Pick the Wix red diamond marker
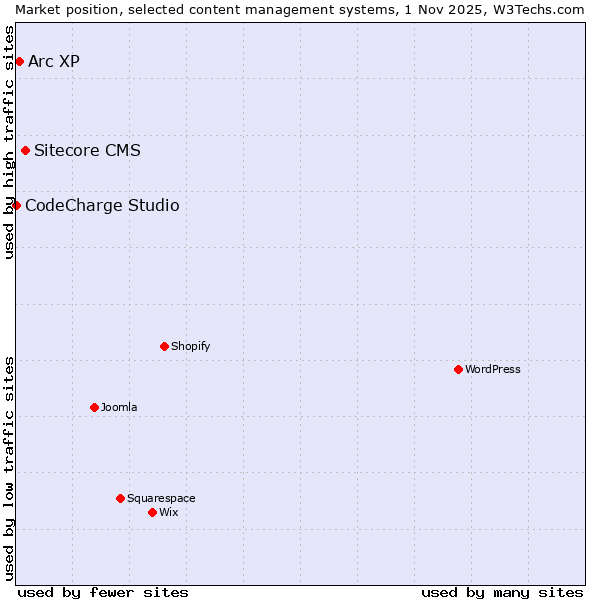Viewport: 600px width, 600px height. tap(152, 513)
